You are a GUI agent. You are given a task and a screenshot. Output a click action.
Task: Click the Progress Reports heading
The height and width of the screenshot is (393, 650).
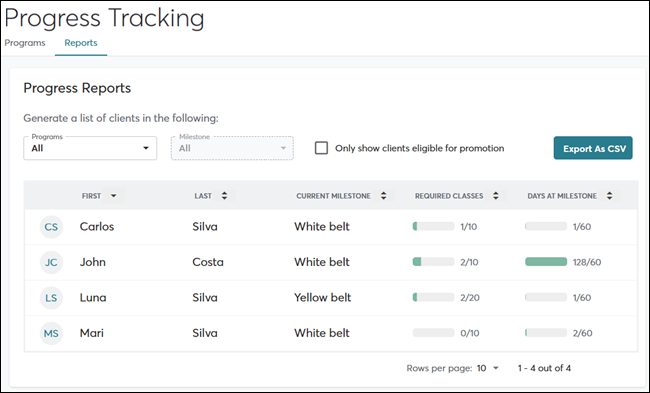point(77,88)
